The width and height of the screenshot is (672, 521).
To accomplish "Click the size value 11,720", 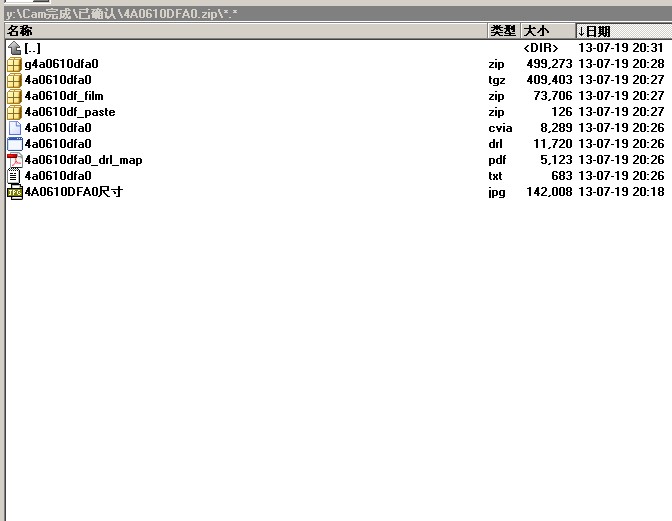I will click(x=553, y=144).
